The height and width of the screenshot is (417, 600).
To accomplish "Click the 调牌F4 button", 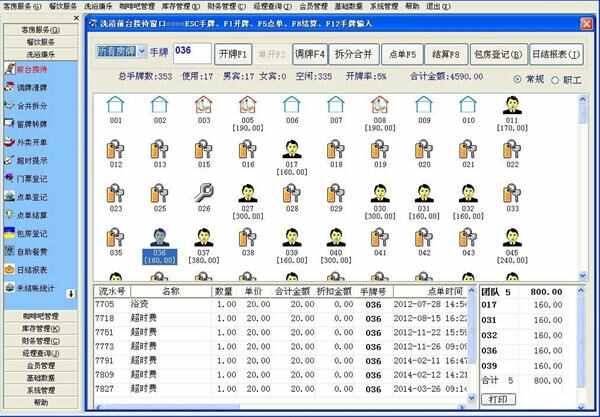I will point(310,54).
